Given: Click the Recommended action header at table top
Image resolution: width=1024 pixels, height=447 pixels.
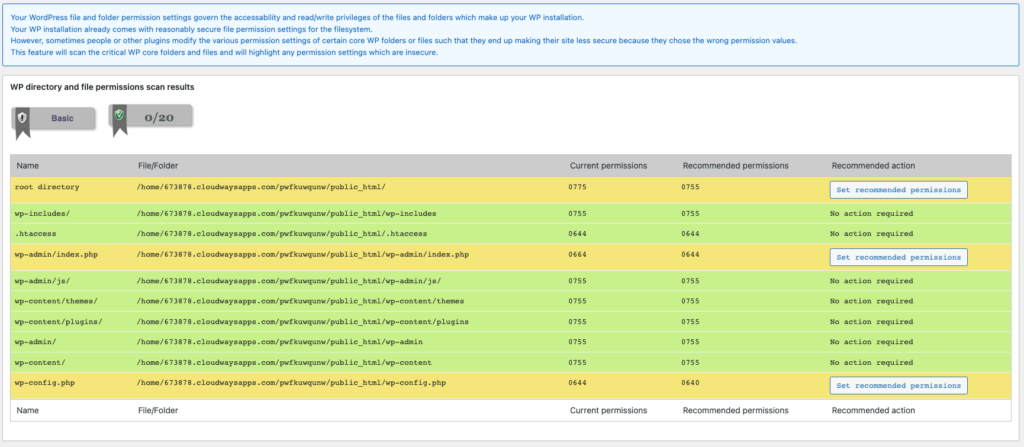Looking at the screenshot, I should 873,166.
